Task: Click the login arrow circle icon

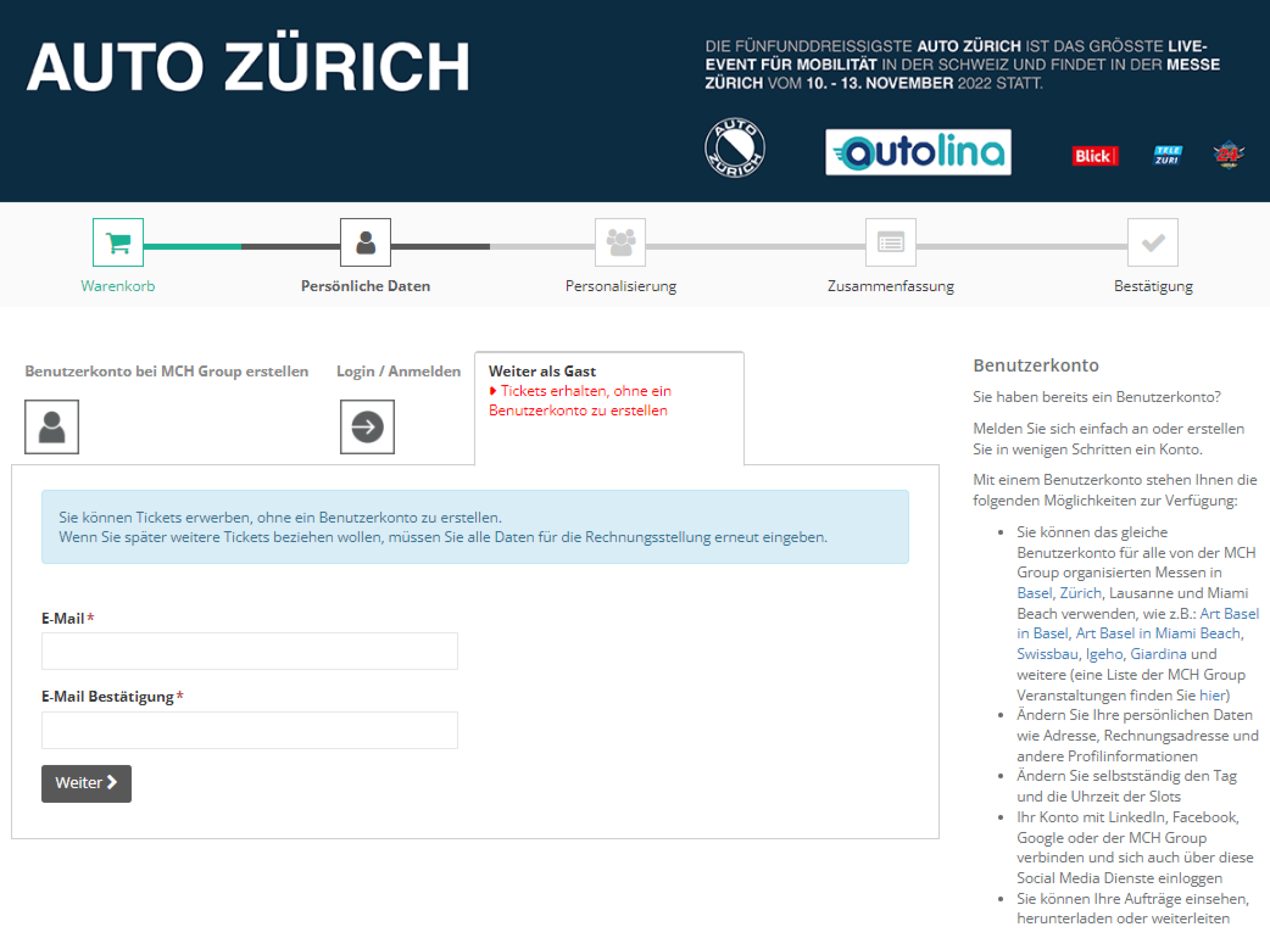Action: tap(367, 427)
